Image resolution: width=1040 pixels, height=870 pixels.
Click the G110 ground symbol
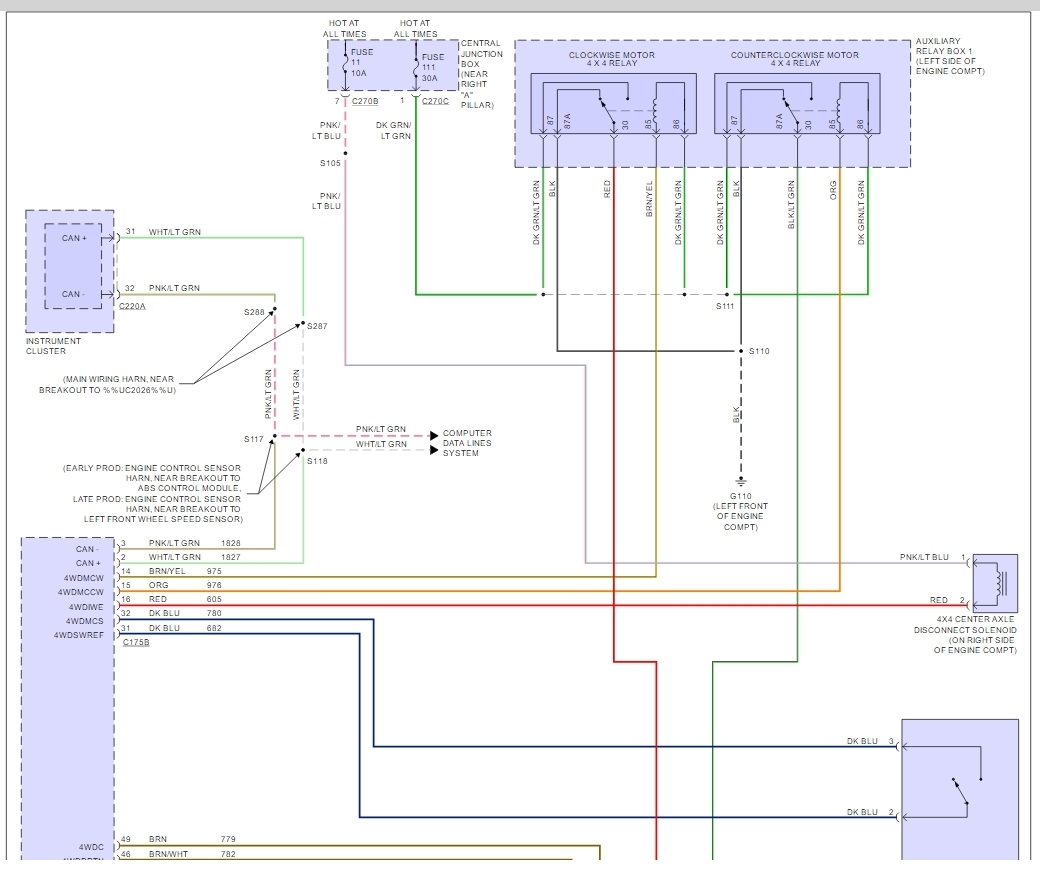tap(741, 482)
